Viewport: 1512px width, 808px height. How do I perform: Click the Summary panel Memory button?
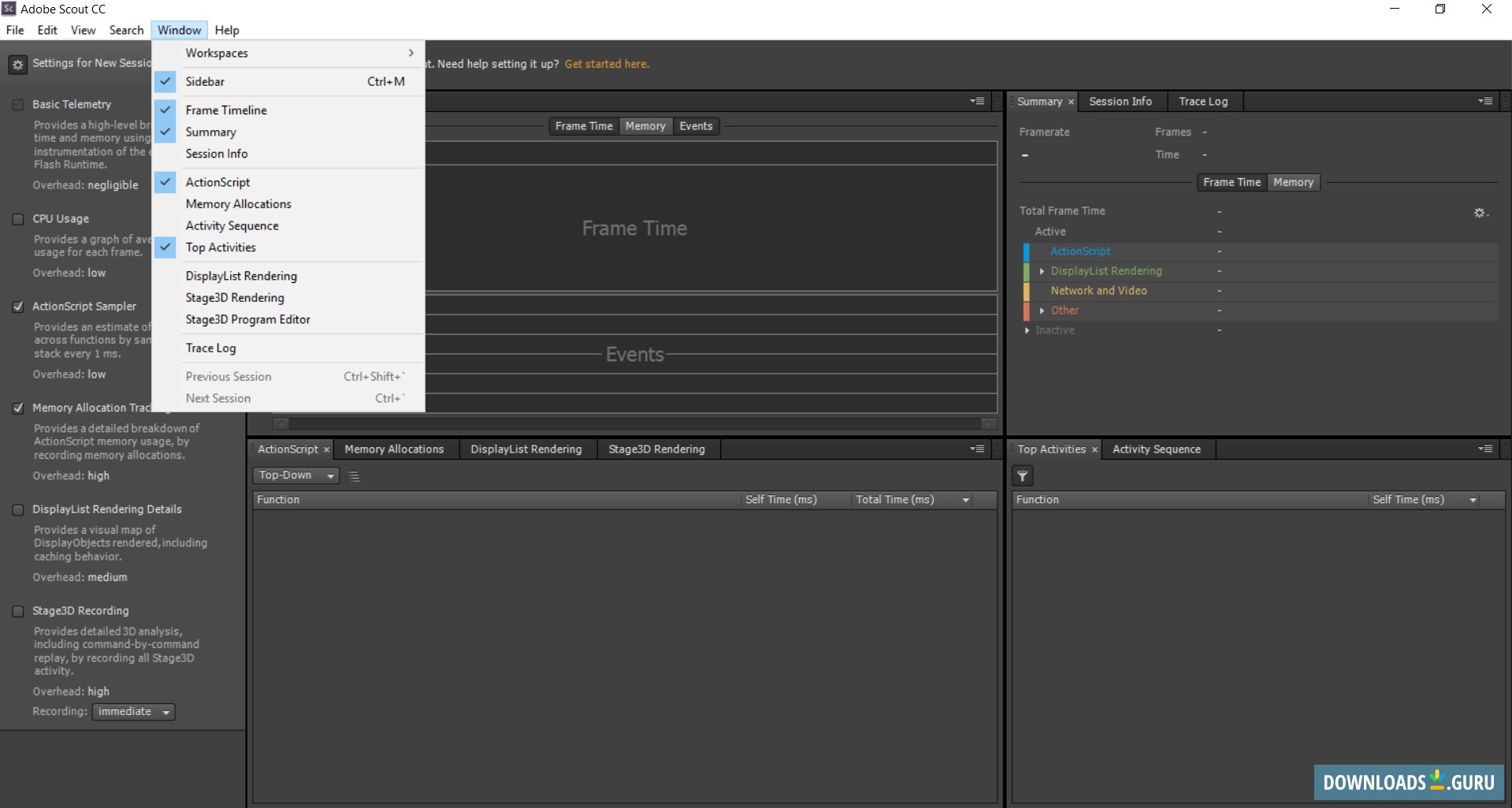click(1293, 182)
